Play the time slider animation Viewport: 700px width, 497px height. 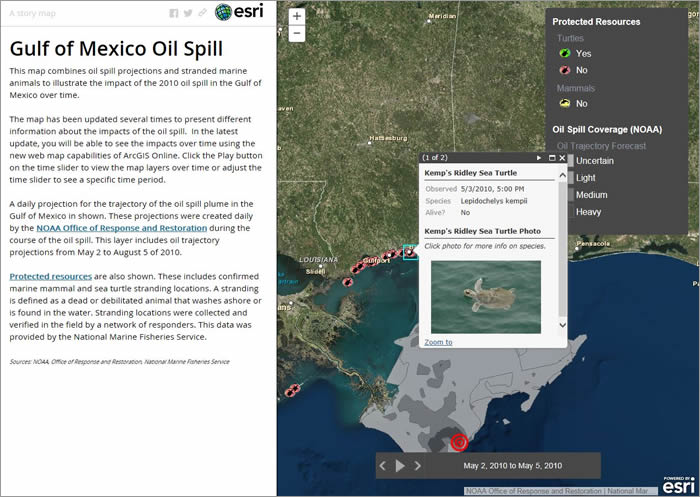[400, 466]
